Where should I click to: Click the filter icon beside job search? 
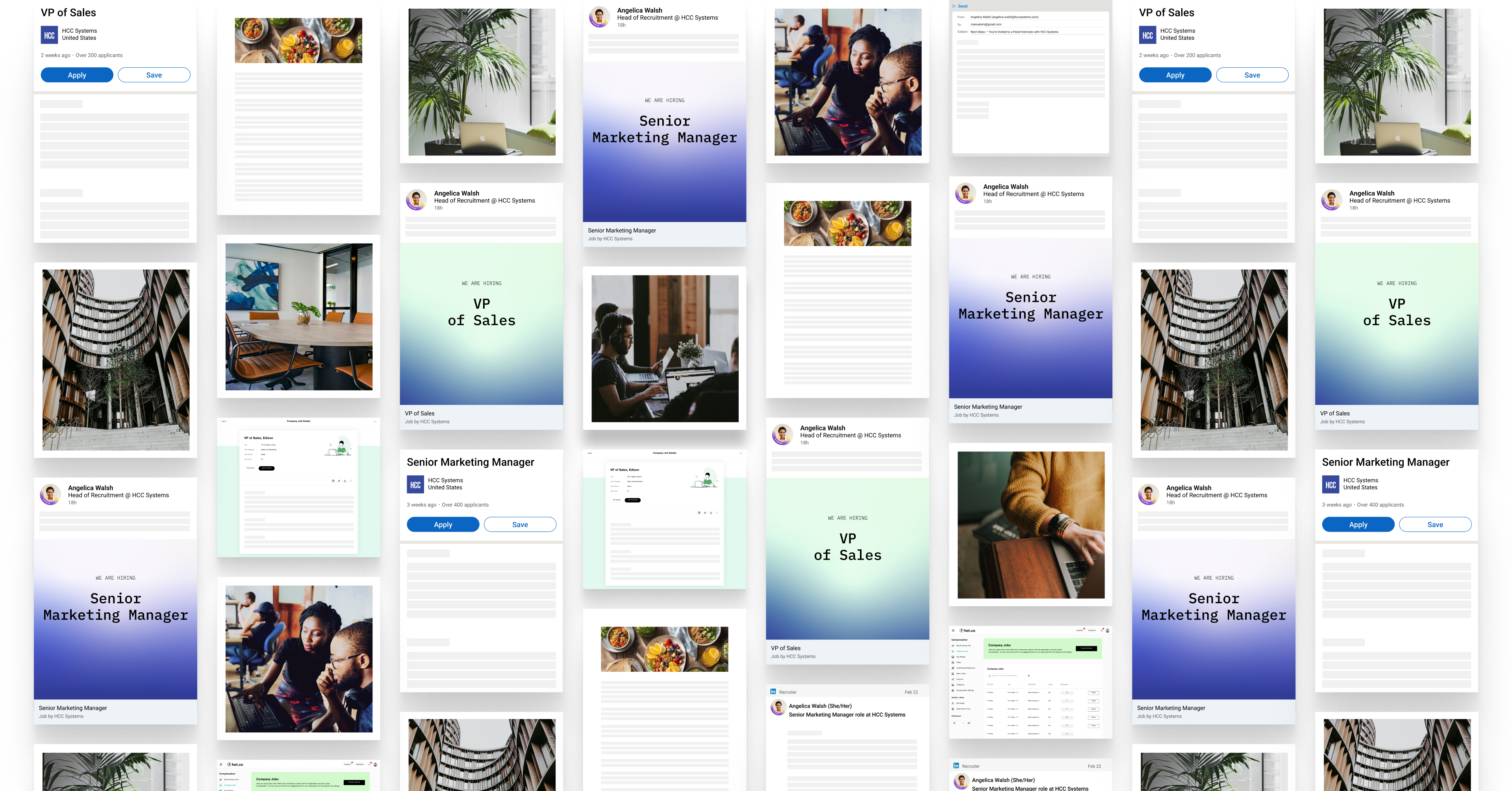1029,676
